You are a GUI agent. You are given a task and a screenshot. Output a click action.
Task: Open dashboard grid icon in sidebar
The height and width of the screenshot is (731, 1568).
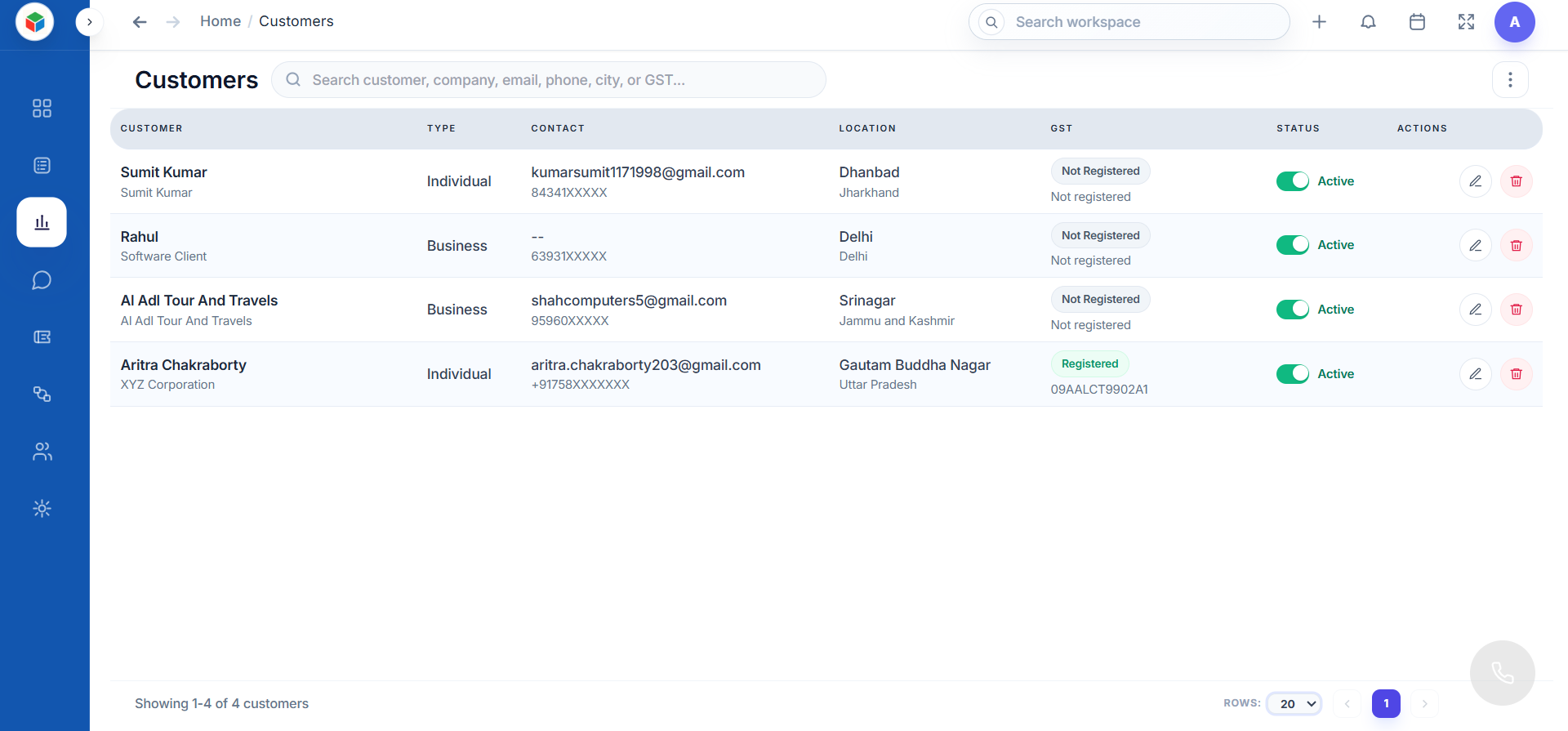(42, 109)
